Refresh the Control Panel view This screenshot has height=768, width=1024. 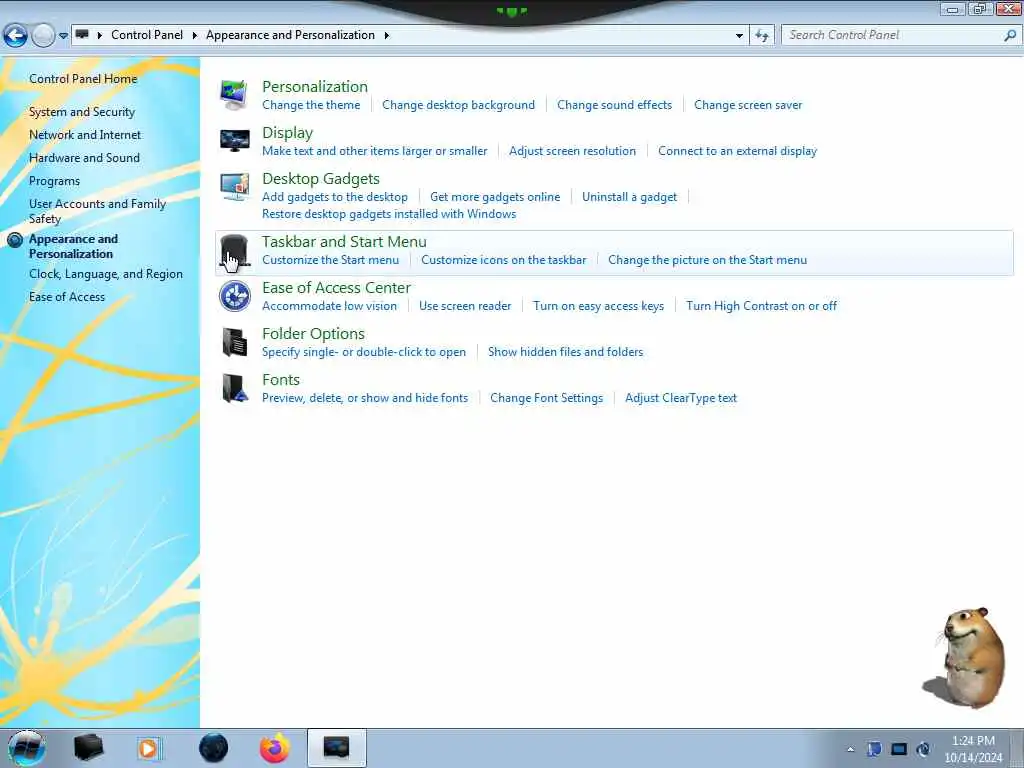point(761,35)
